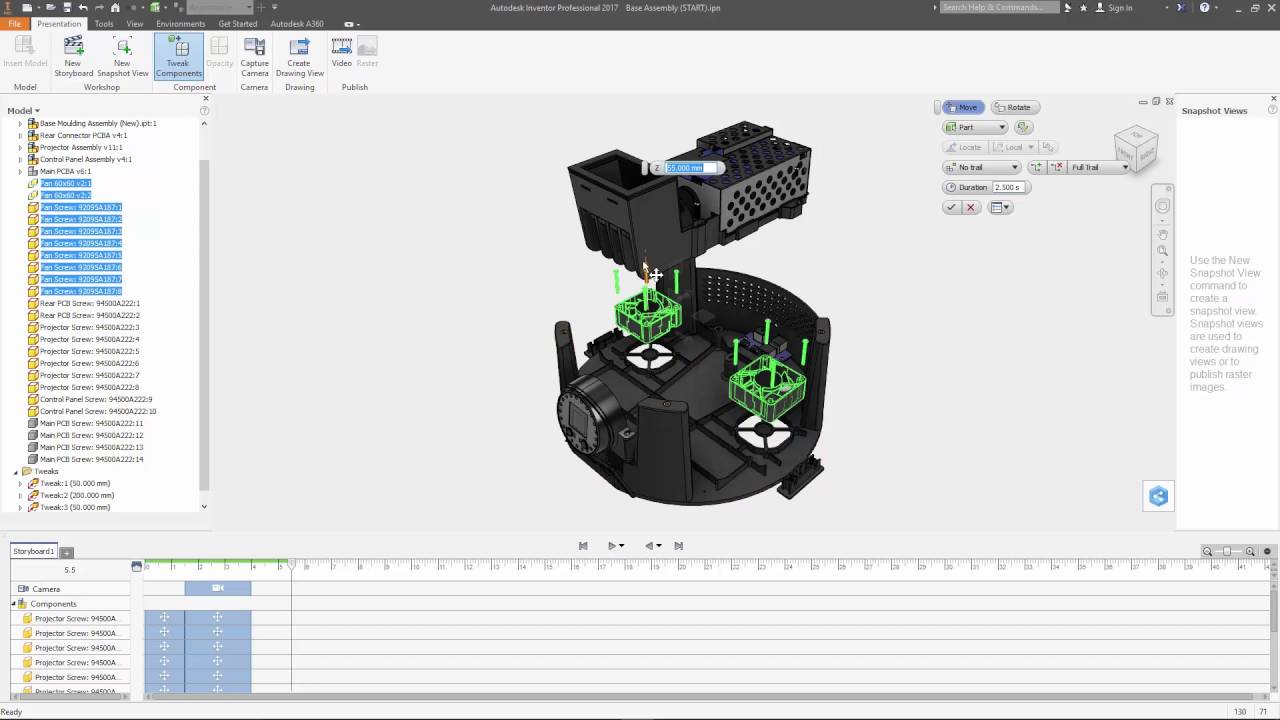
Task: Click Video publish tool
Action: pos(341,53)
